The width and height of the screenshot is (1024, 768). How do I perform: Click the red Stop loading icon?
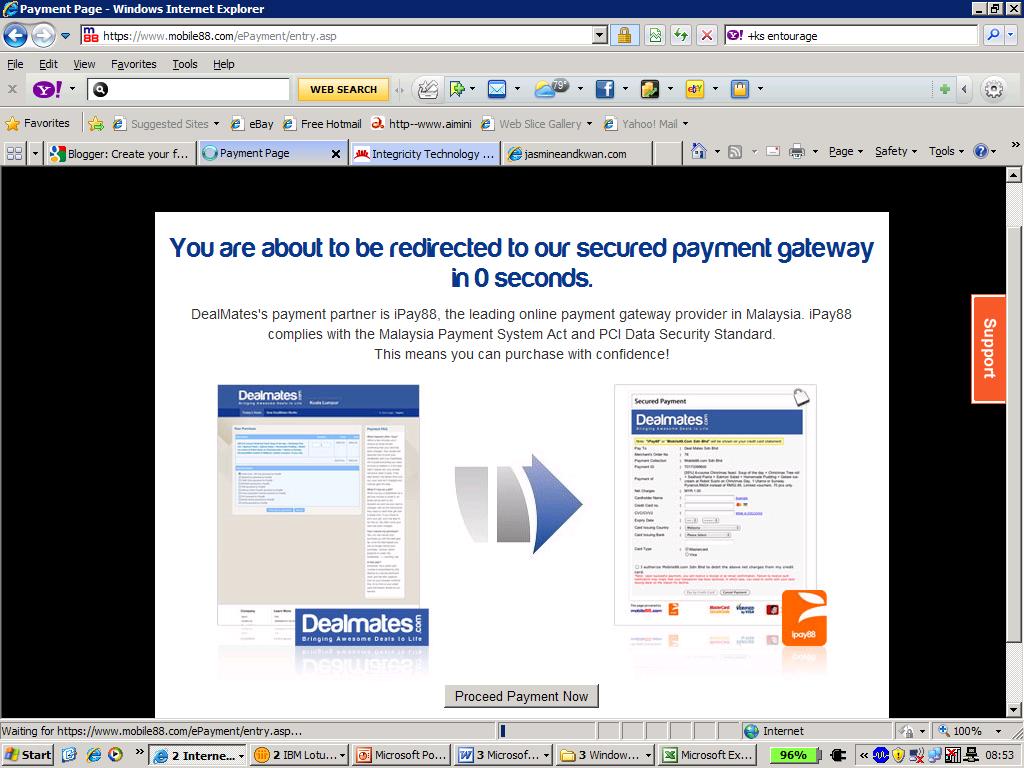pyautogui.click(x=707, y=36)
